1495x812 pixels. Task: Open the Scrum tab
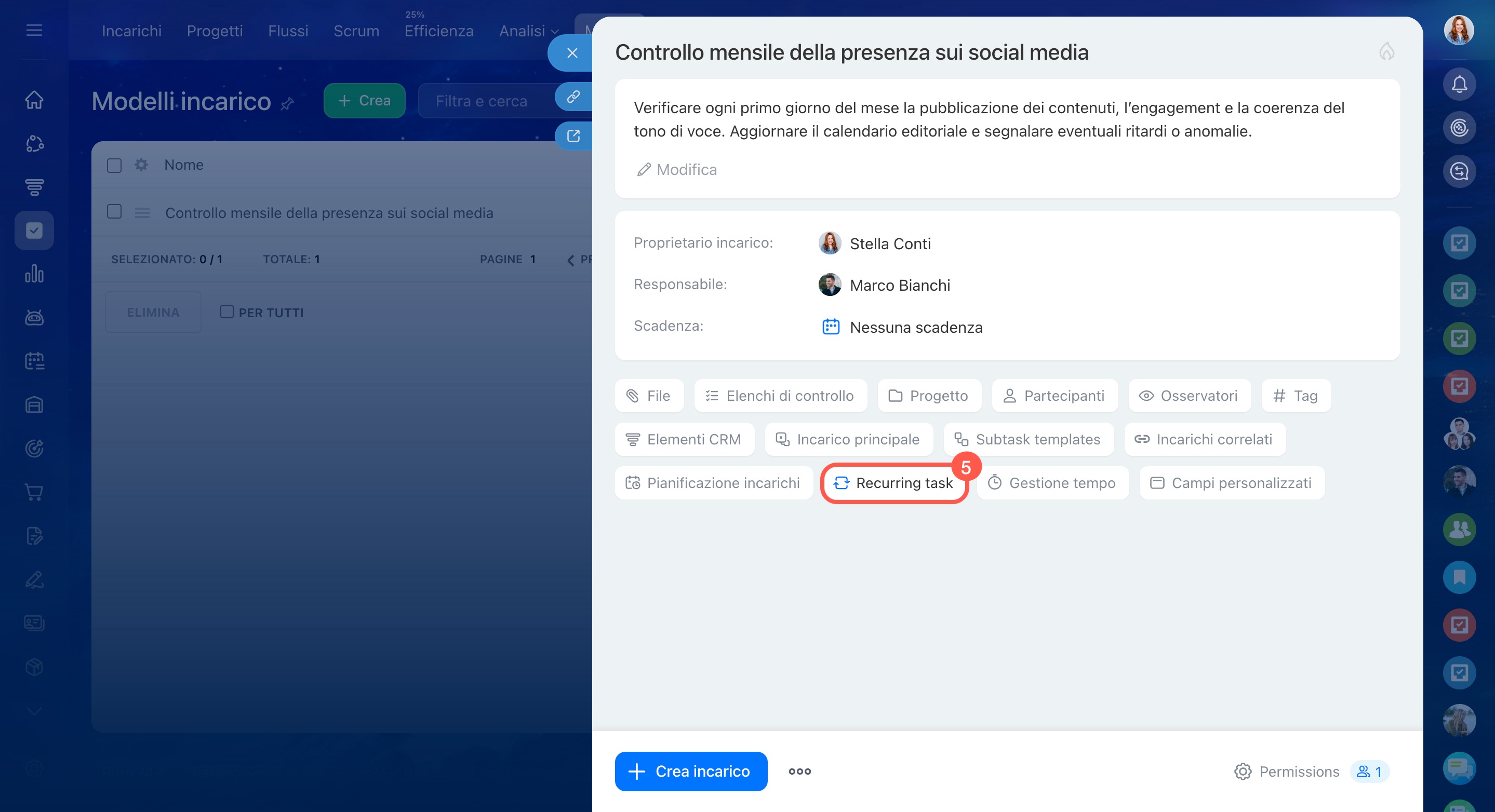coord(356,31)
